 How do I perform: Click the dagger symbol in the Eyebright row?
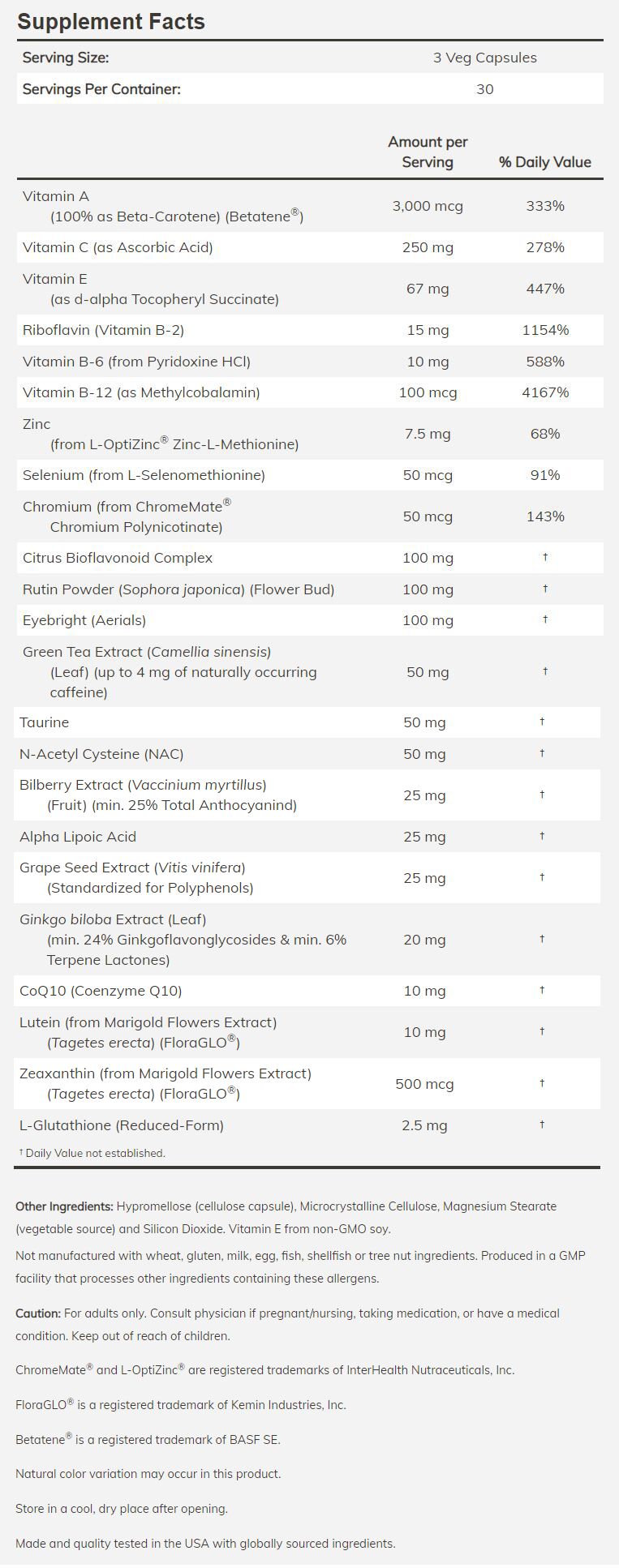coord(545,619)
